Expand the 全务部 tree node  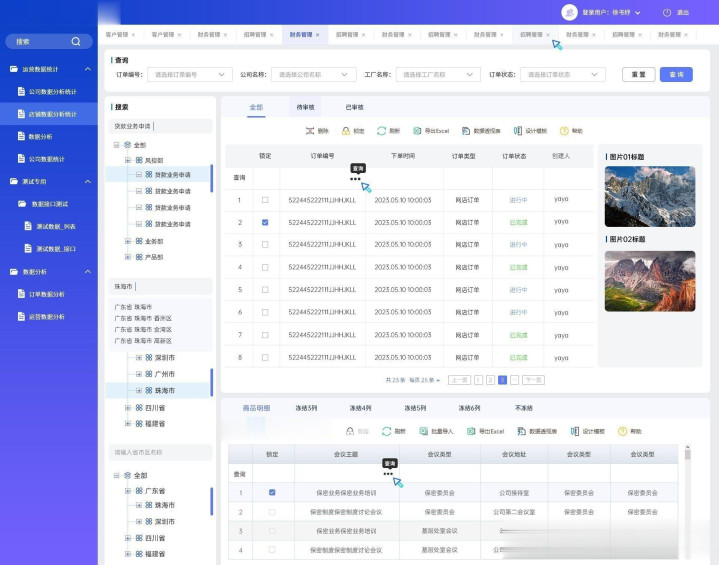pyautogui.click(x=127, y=241)
